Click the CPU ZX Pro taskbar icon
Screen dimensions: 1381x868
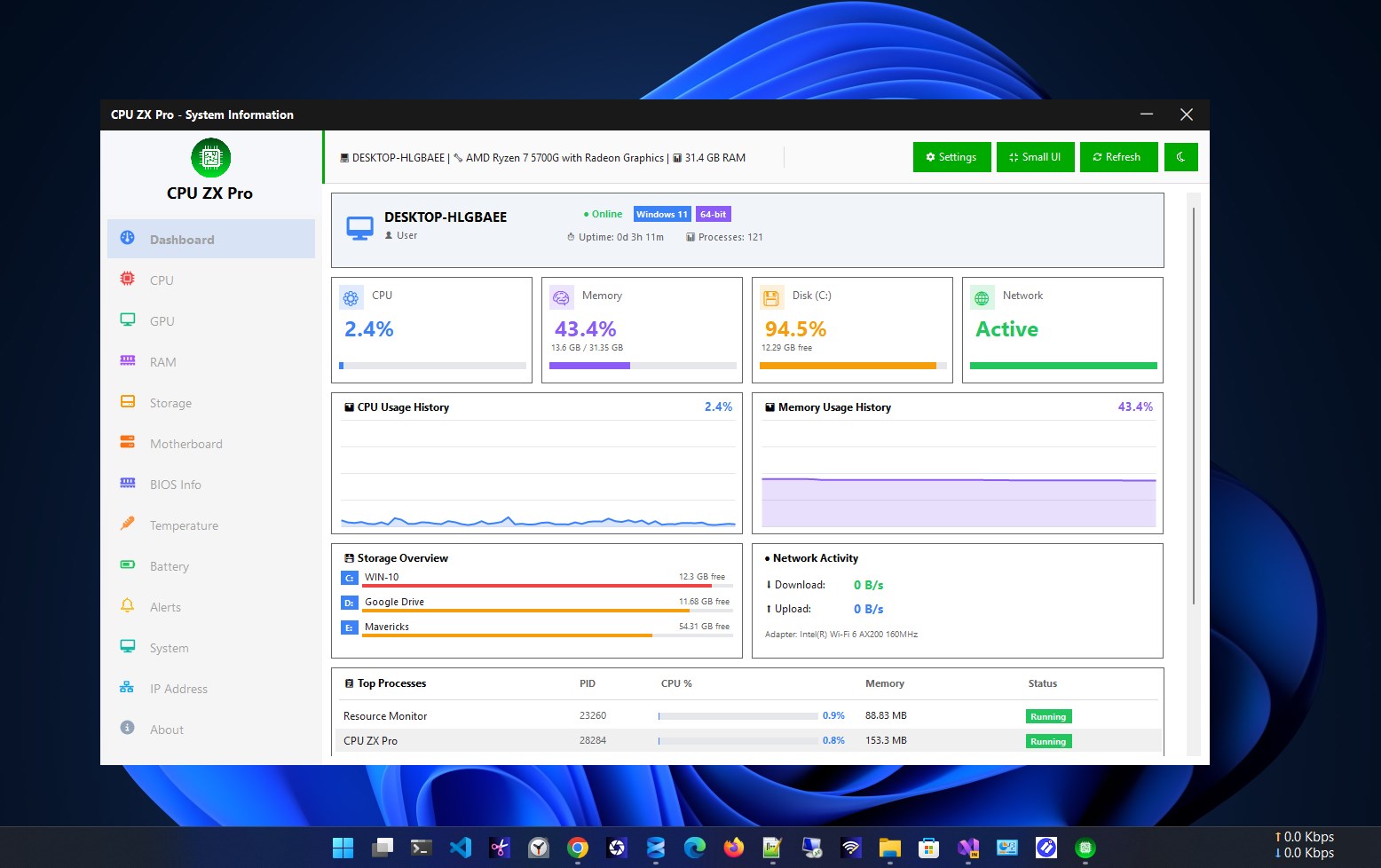(1085, 848)
